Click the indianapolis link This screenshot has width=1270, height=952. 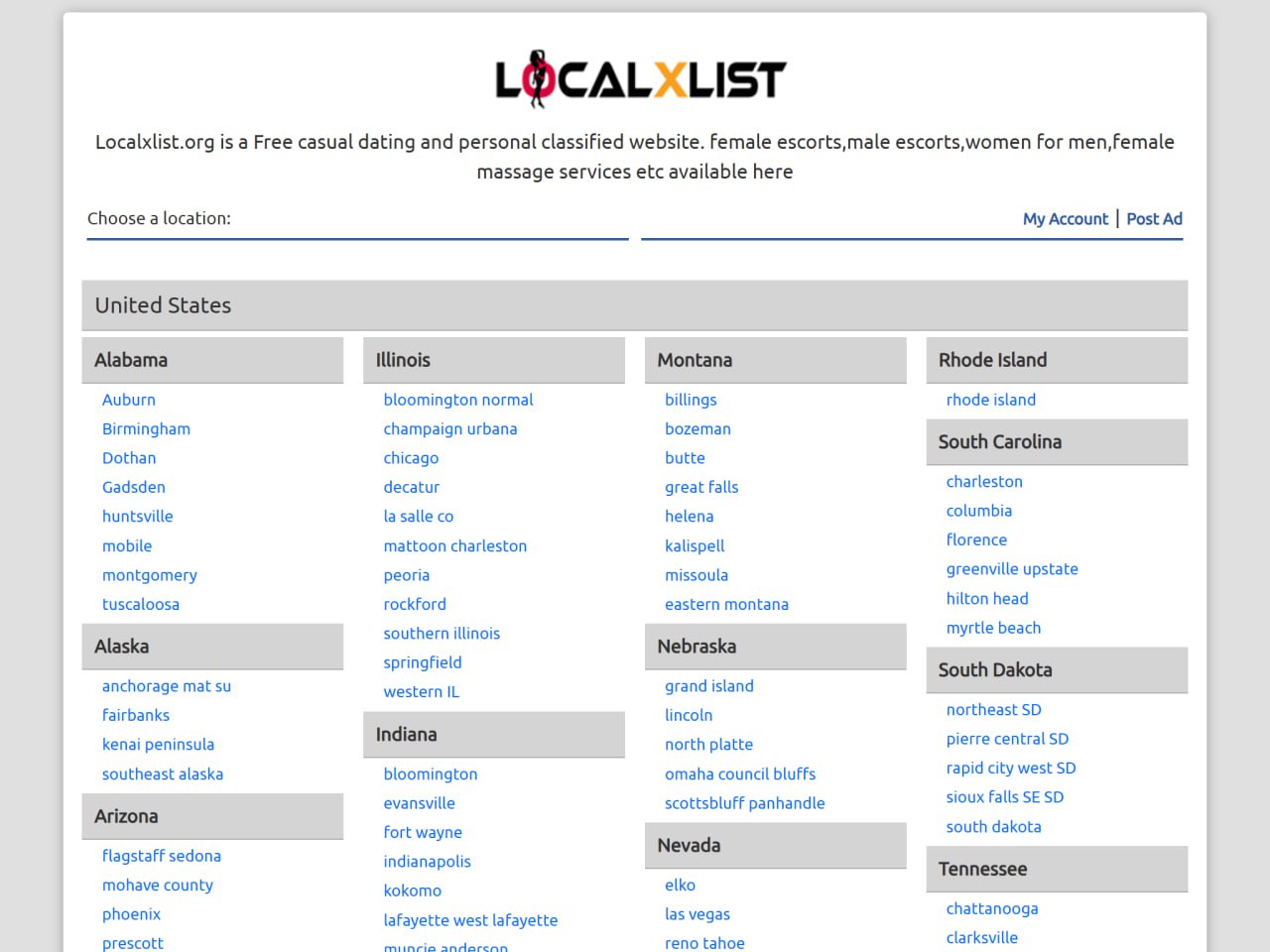click(x=427, y=862)
